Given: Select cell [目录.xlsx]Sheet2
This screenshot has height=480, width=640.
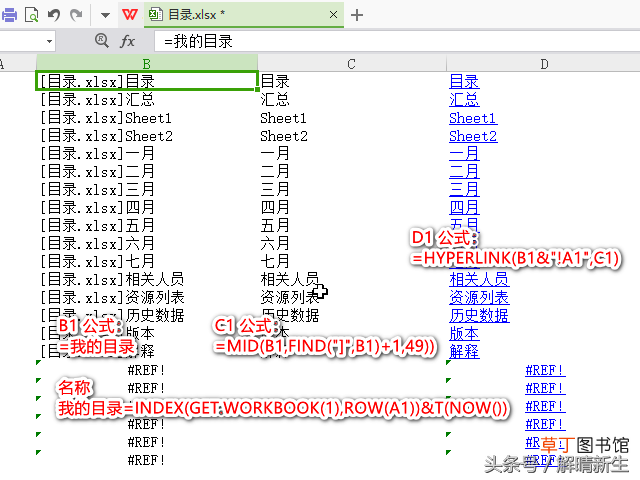Looking at the screenshot, I should (x=147, y=136).
